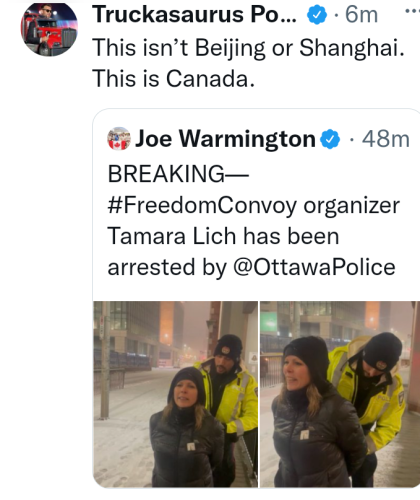View the right arrest photo
This screenshot has height=500, width=420.
[x=340, y=394]
